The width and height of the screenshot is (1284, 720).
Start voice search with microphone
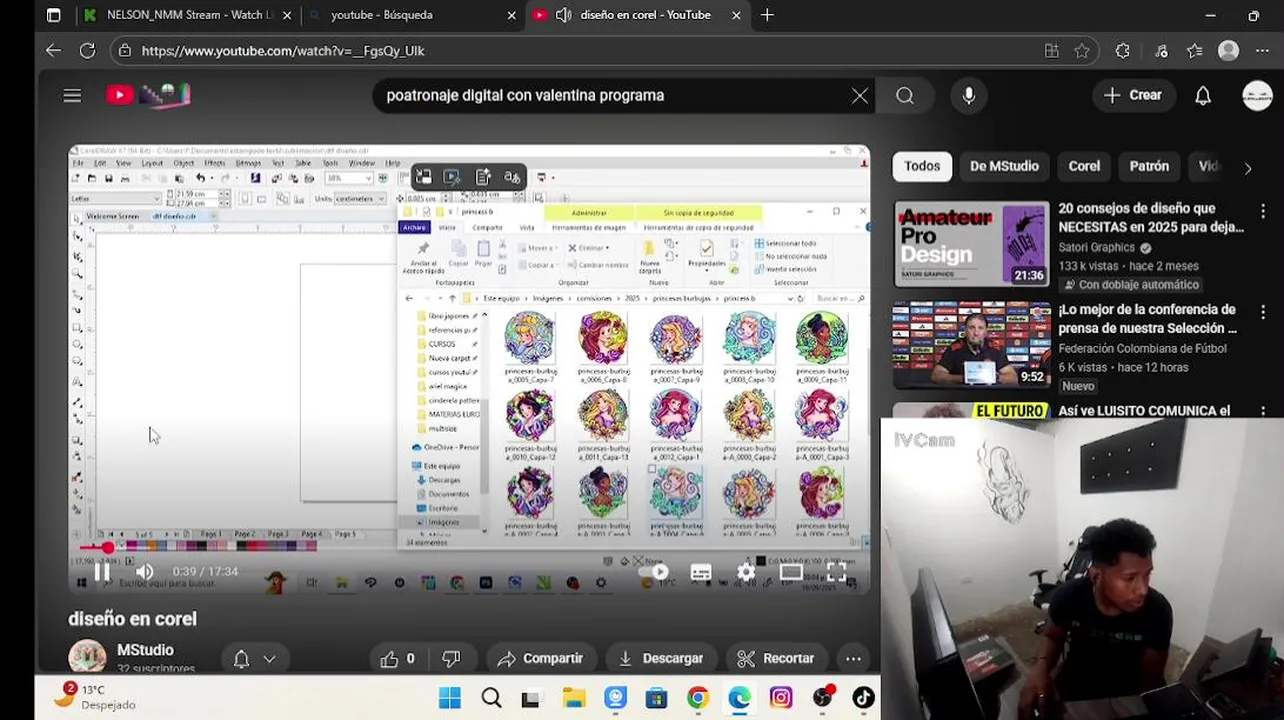[x=968, y=95]
